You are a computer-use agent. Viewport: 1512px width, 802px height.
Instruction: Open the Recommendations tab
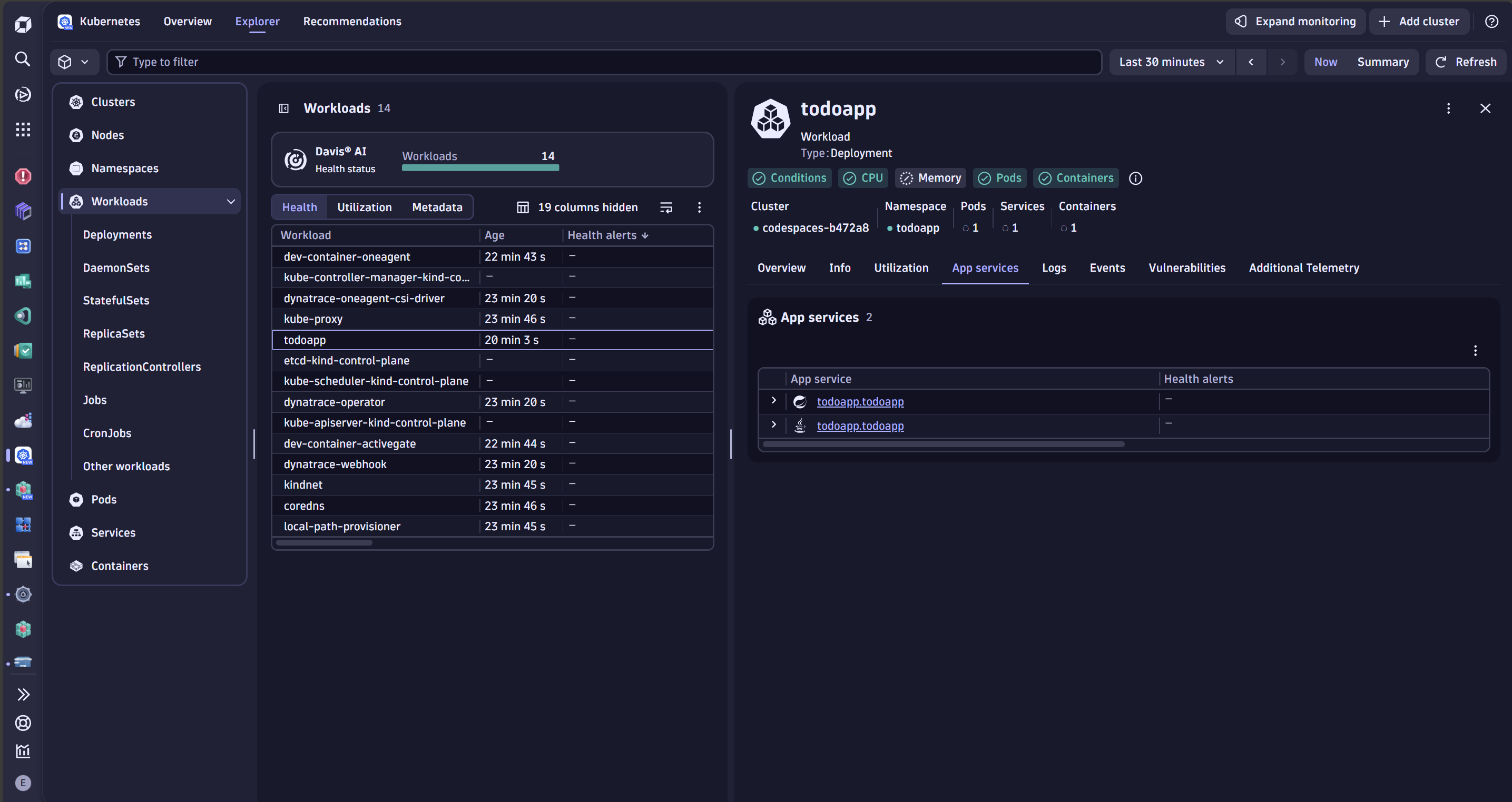click(352, 22)
